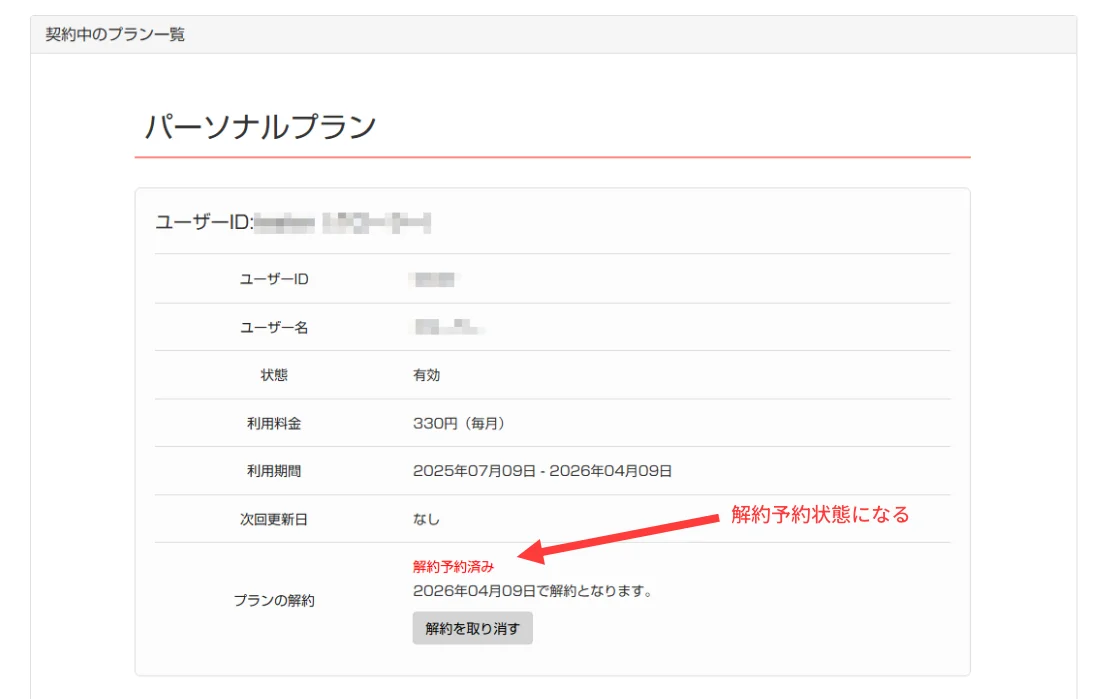
Task: Click the 次回更新日 row label
Action: (274, 519)
